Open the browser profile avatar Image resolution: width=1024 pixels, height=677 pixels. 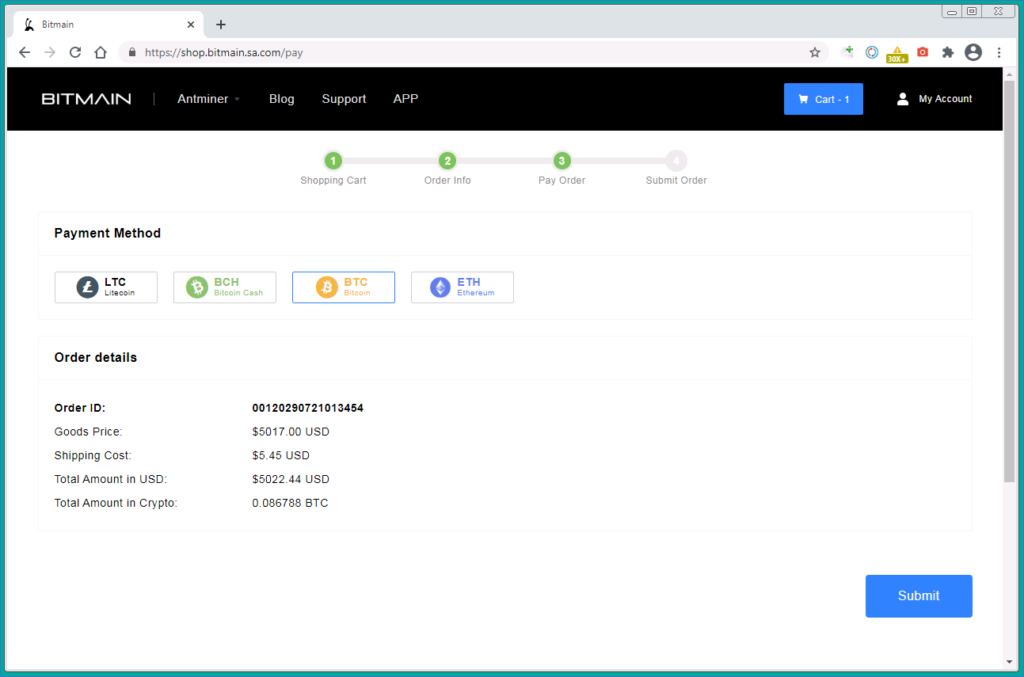[x=973, y=52]
